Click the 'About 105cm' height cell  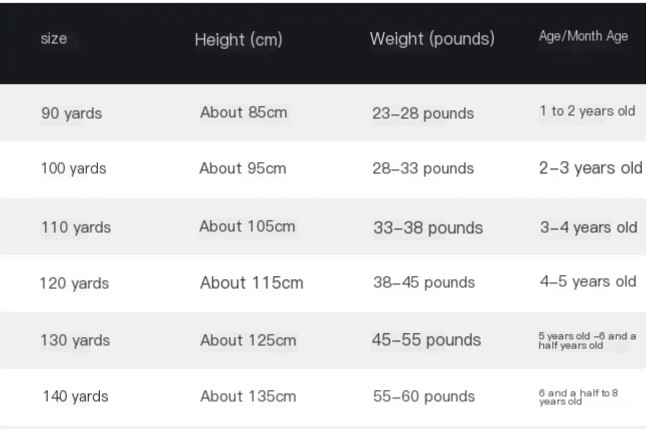pos(247,226)
